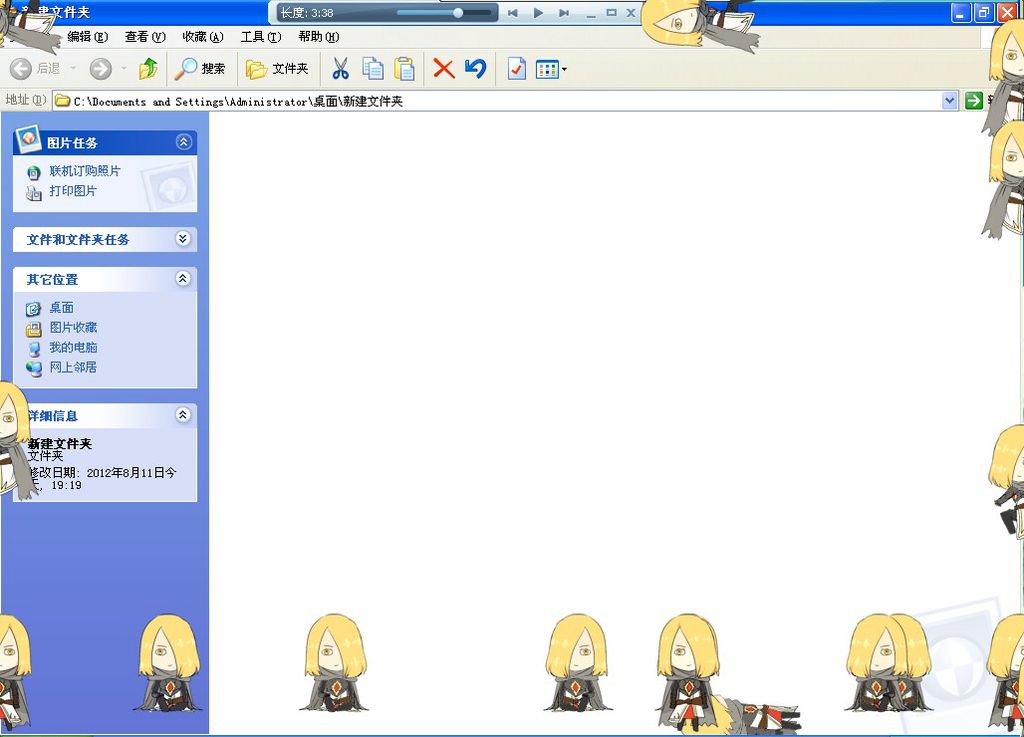Click the red Delete X icon

(x=443, y=69)
